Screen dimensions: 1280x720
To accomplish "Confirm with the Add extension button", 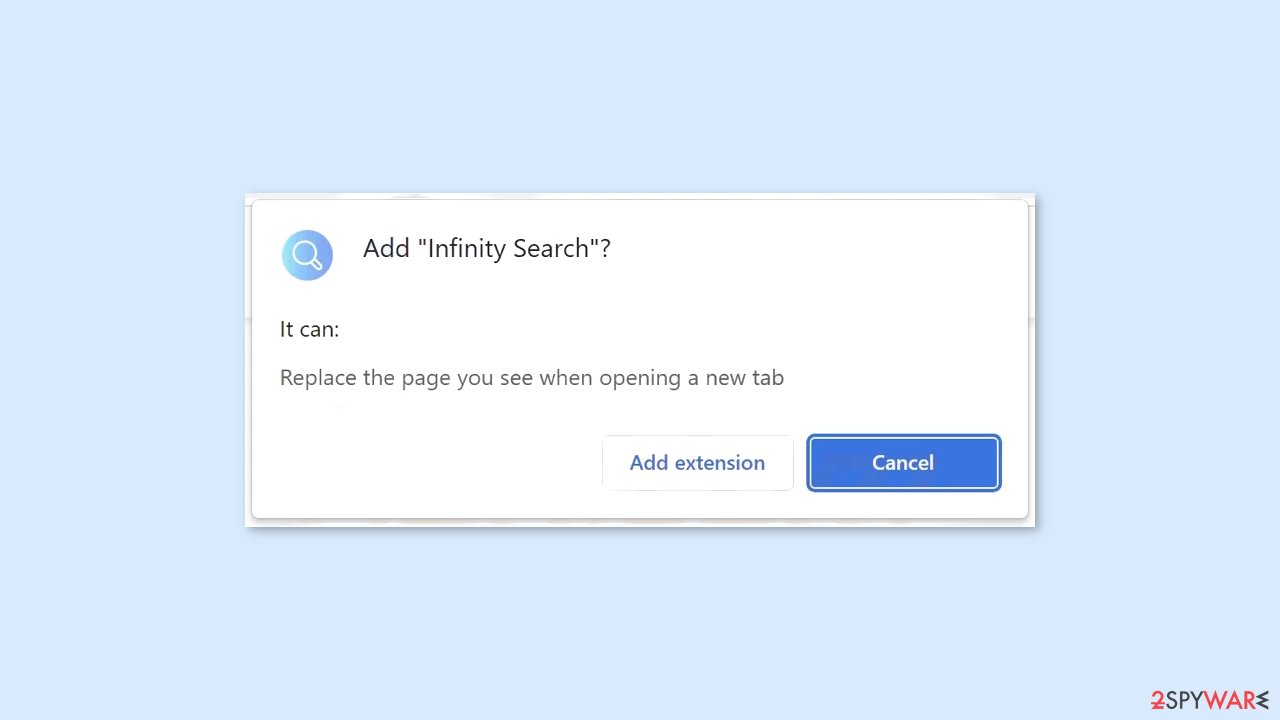I will (697, 463).
